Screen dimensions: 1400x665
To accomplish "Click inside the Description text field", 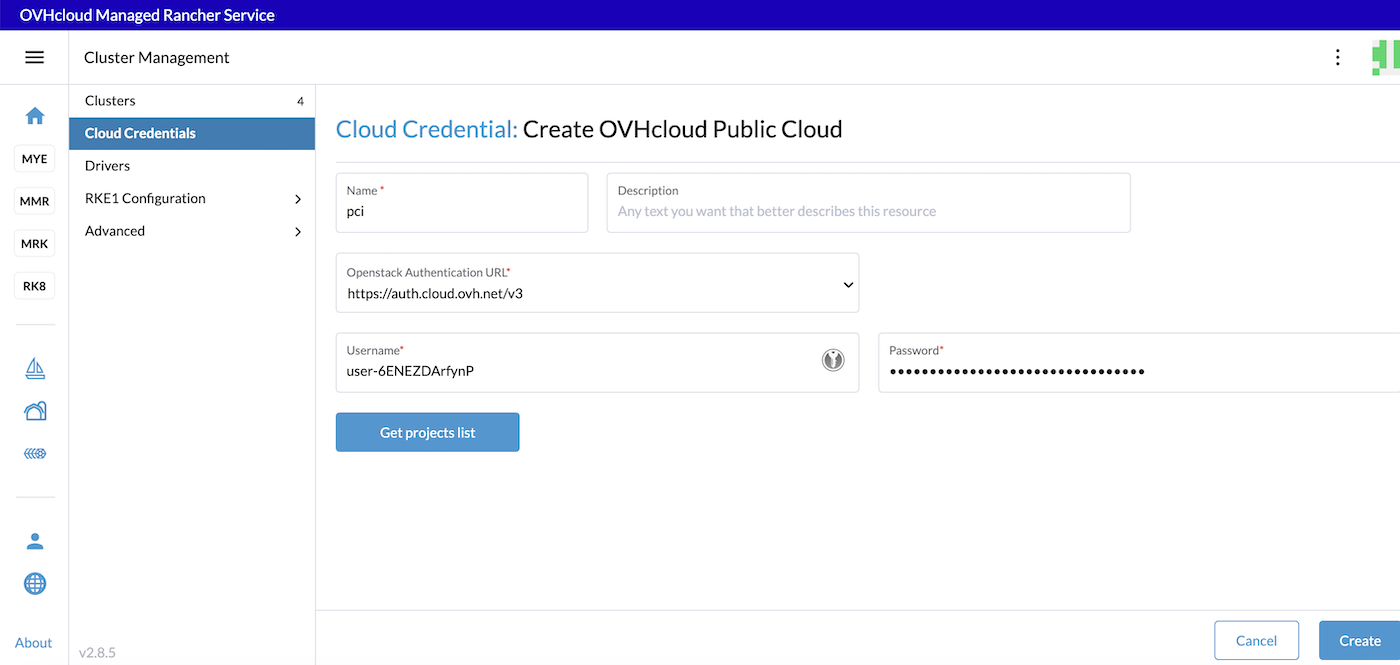I will pyautogui.click(x=868, y=211).
